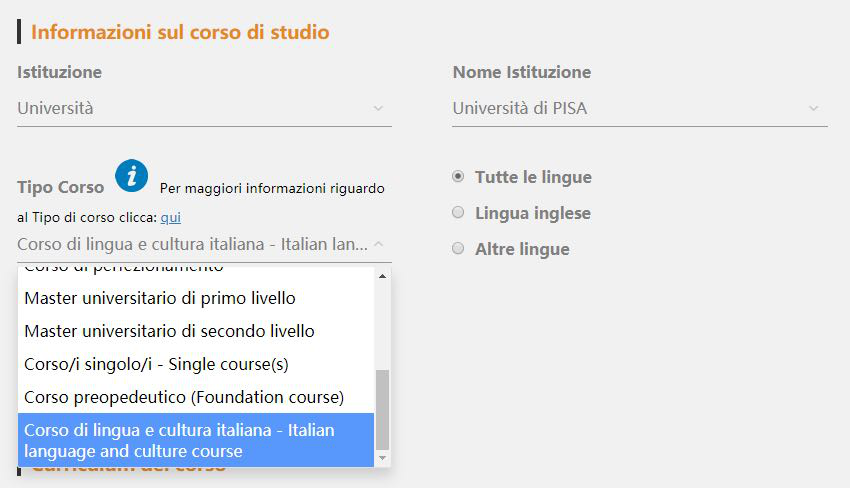Image resolution: width=850 pixels, height=488 pixels.
Task: Choose Corso/i singolo/i - Single course(s)
Action: point(156,364)
